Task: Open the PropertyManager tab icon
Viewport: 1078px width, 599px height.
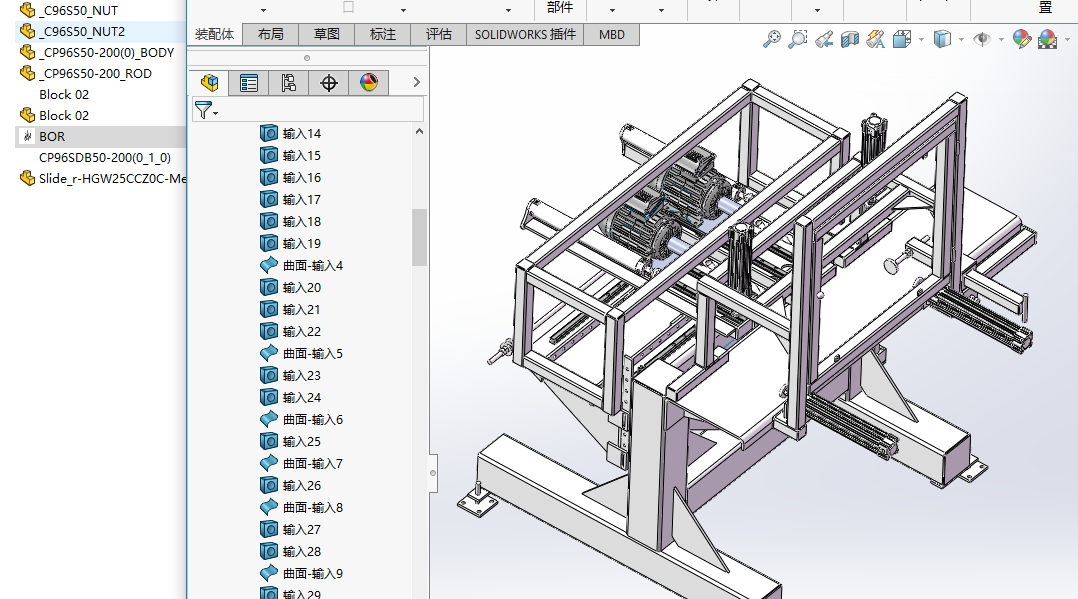Action: [249, 83]
